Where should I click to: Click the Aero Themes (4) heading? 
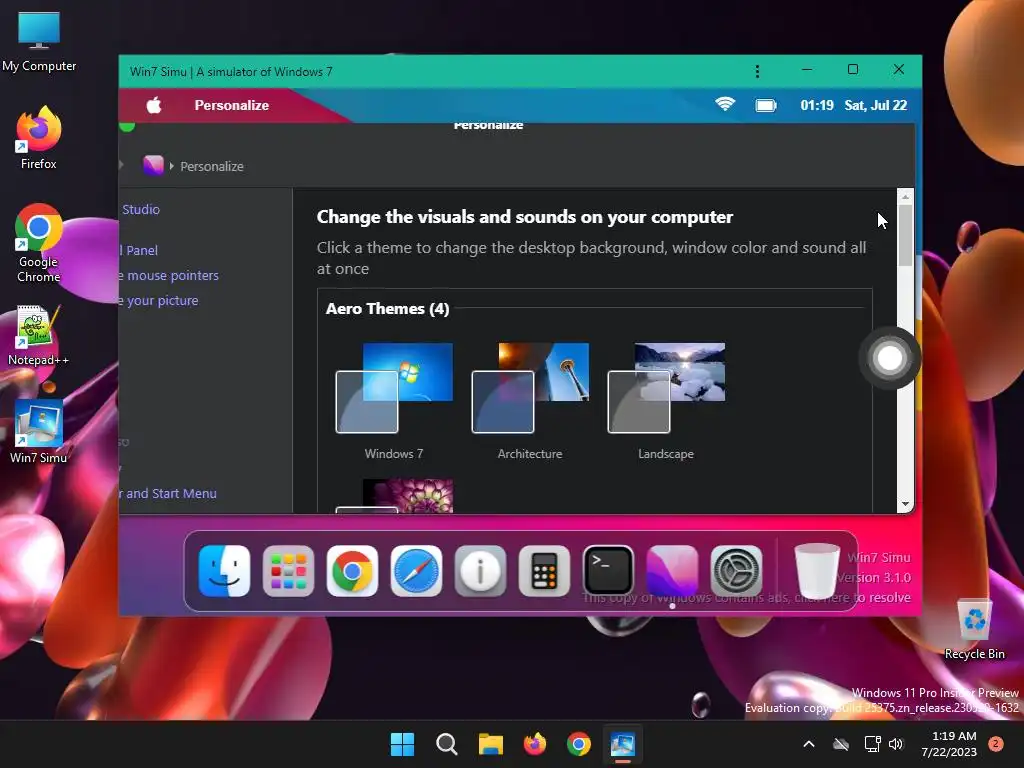click(387, 308)
